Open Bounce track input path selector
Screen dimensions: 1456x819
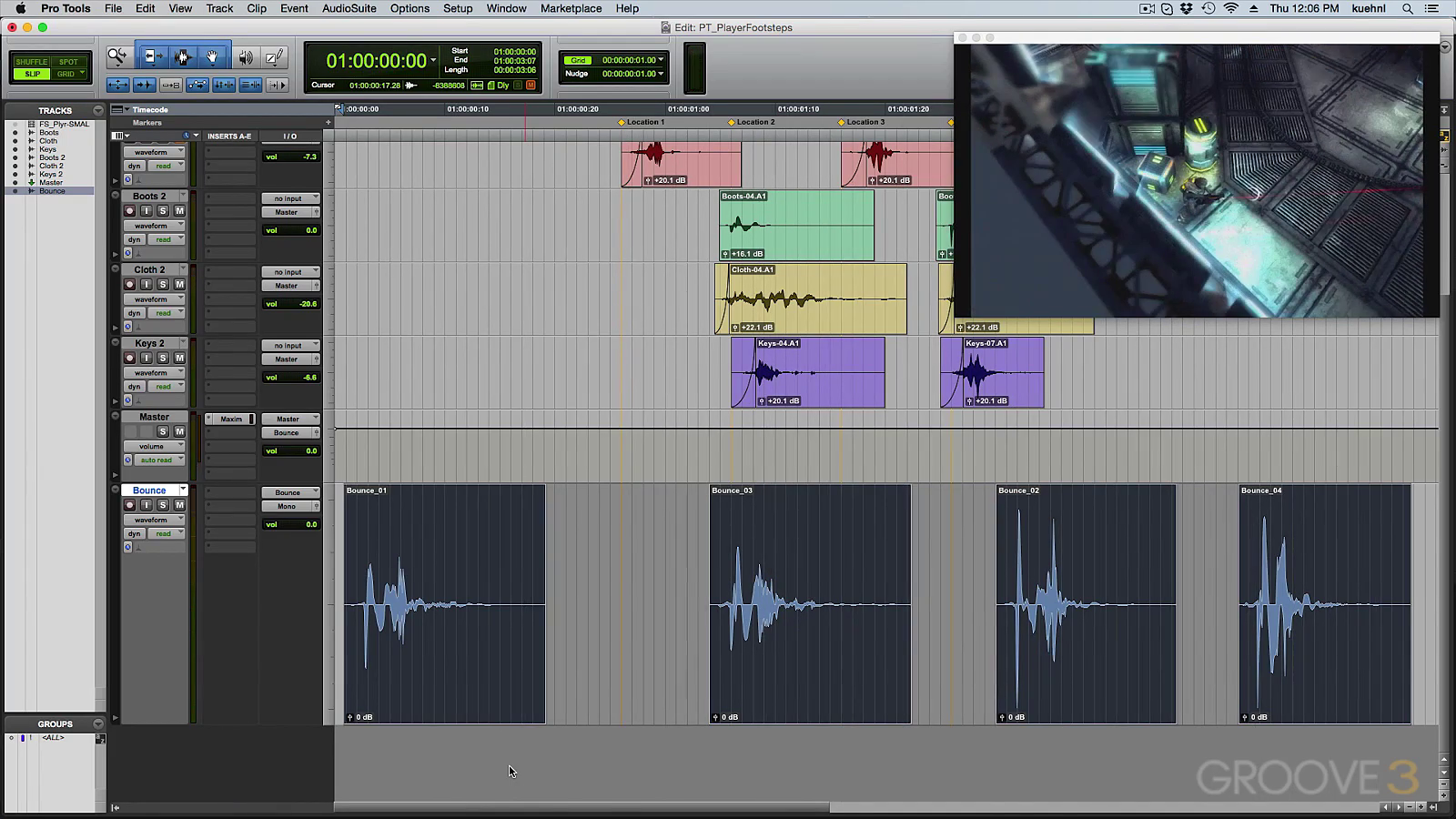click(291, 492)
